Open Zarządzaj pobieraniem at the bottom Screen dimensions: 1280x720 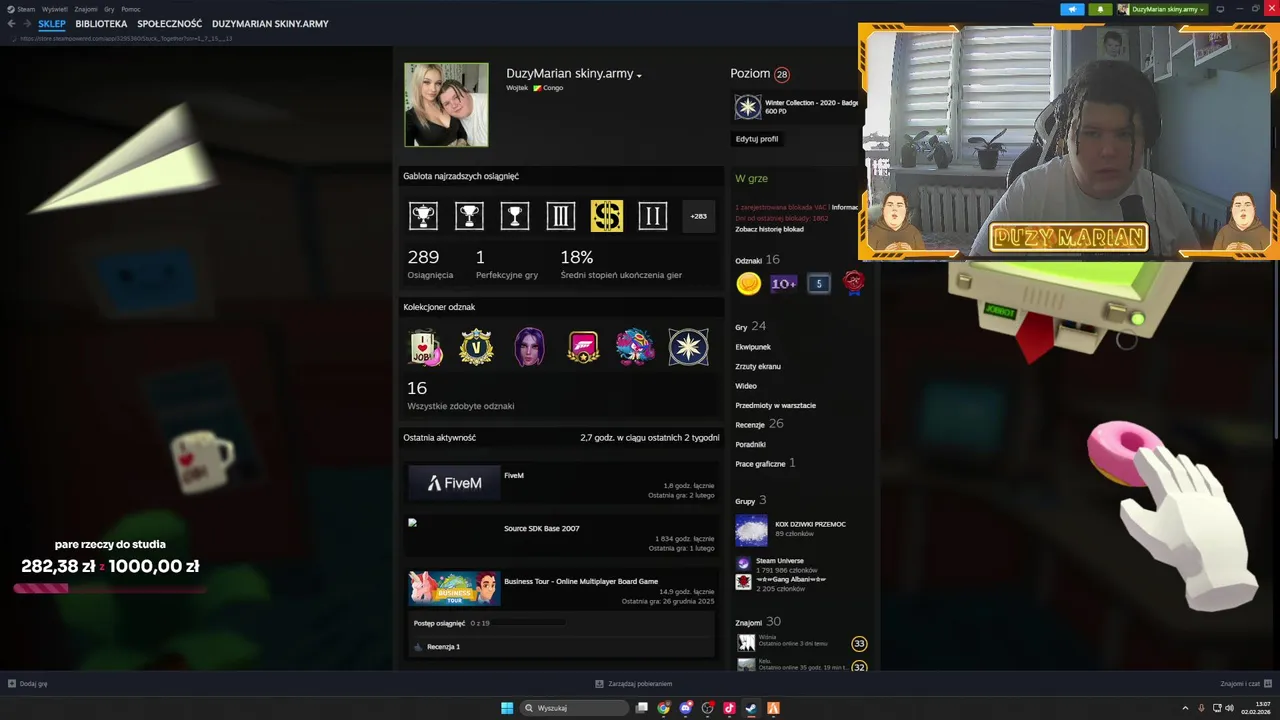click(x=634, y=684)
